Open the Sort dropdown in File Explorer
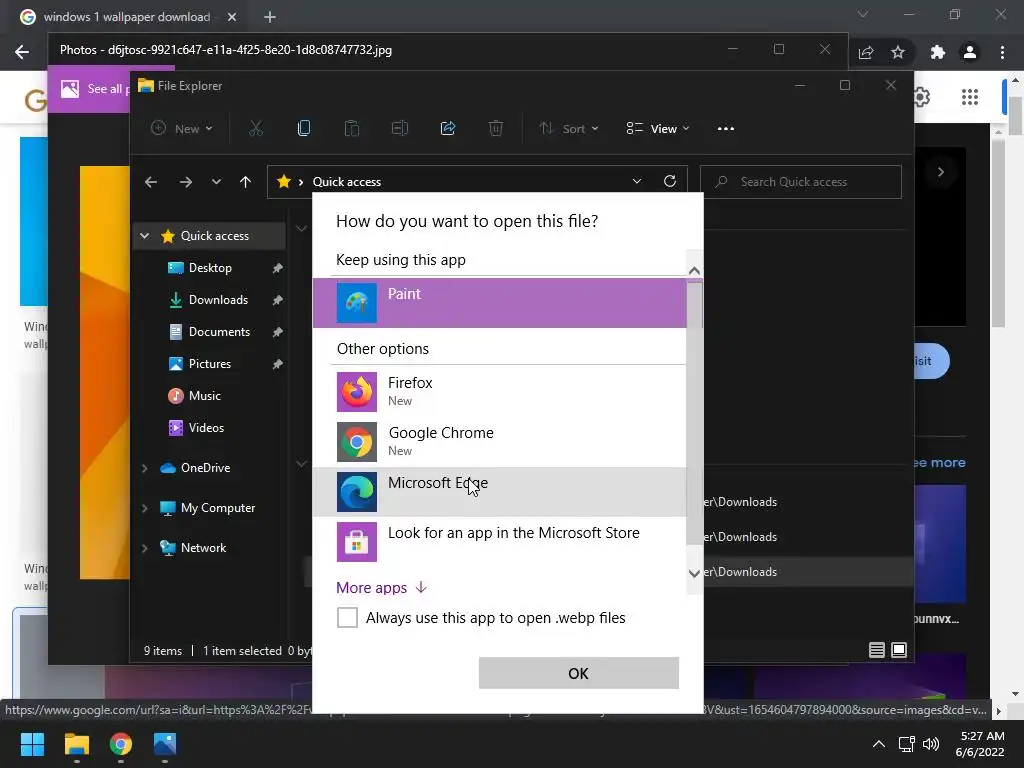 pyautogui.click(x=569, y=129)
